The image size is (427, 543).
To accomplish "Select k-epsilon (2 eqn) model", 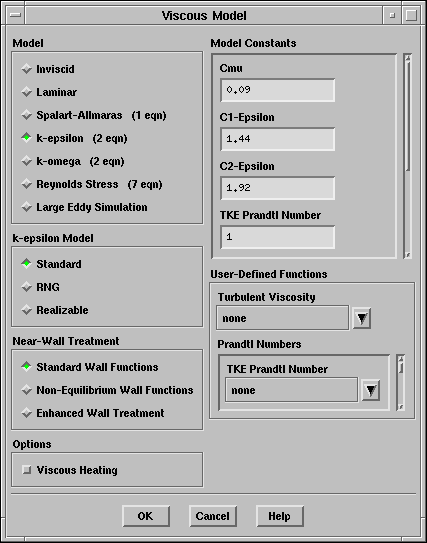I will 74,138.
